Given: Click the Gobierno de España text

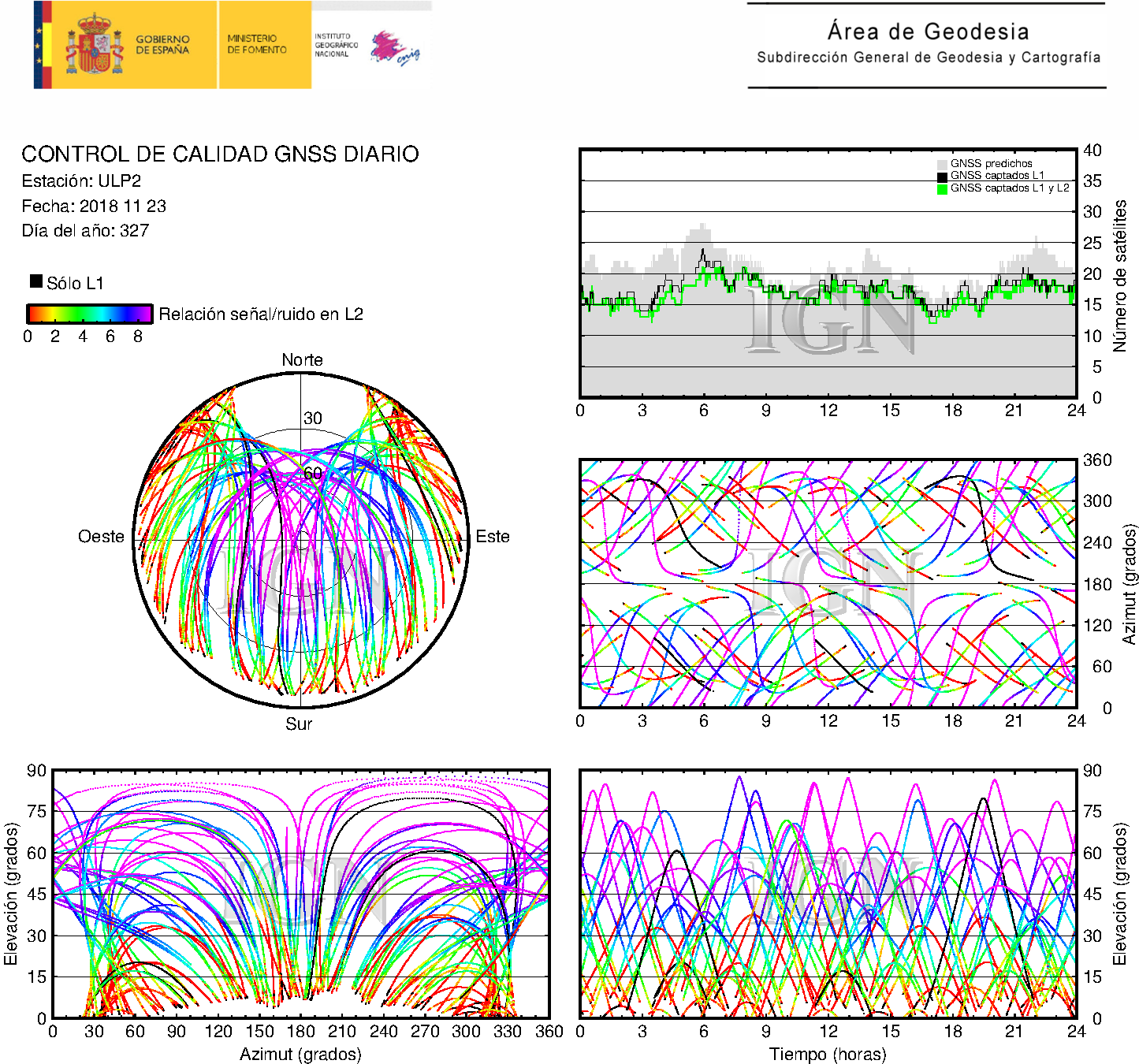Looking at the screenshot, I should (162, 45).
